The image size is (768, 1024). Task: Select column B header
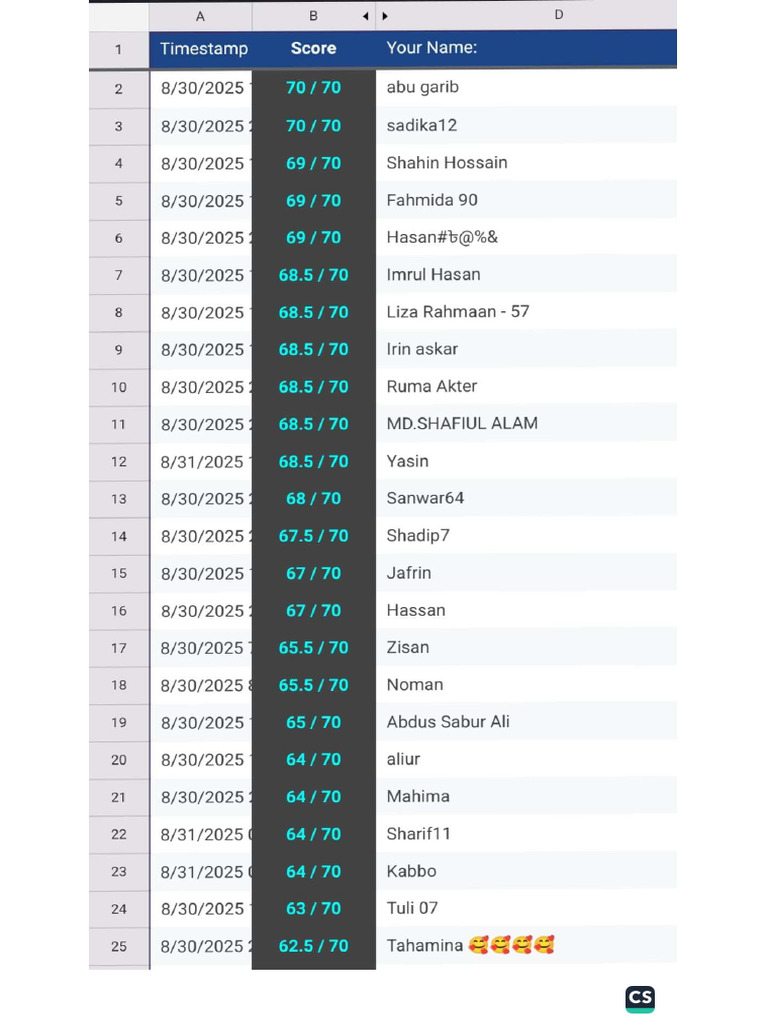pos(313,16)
